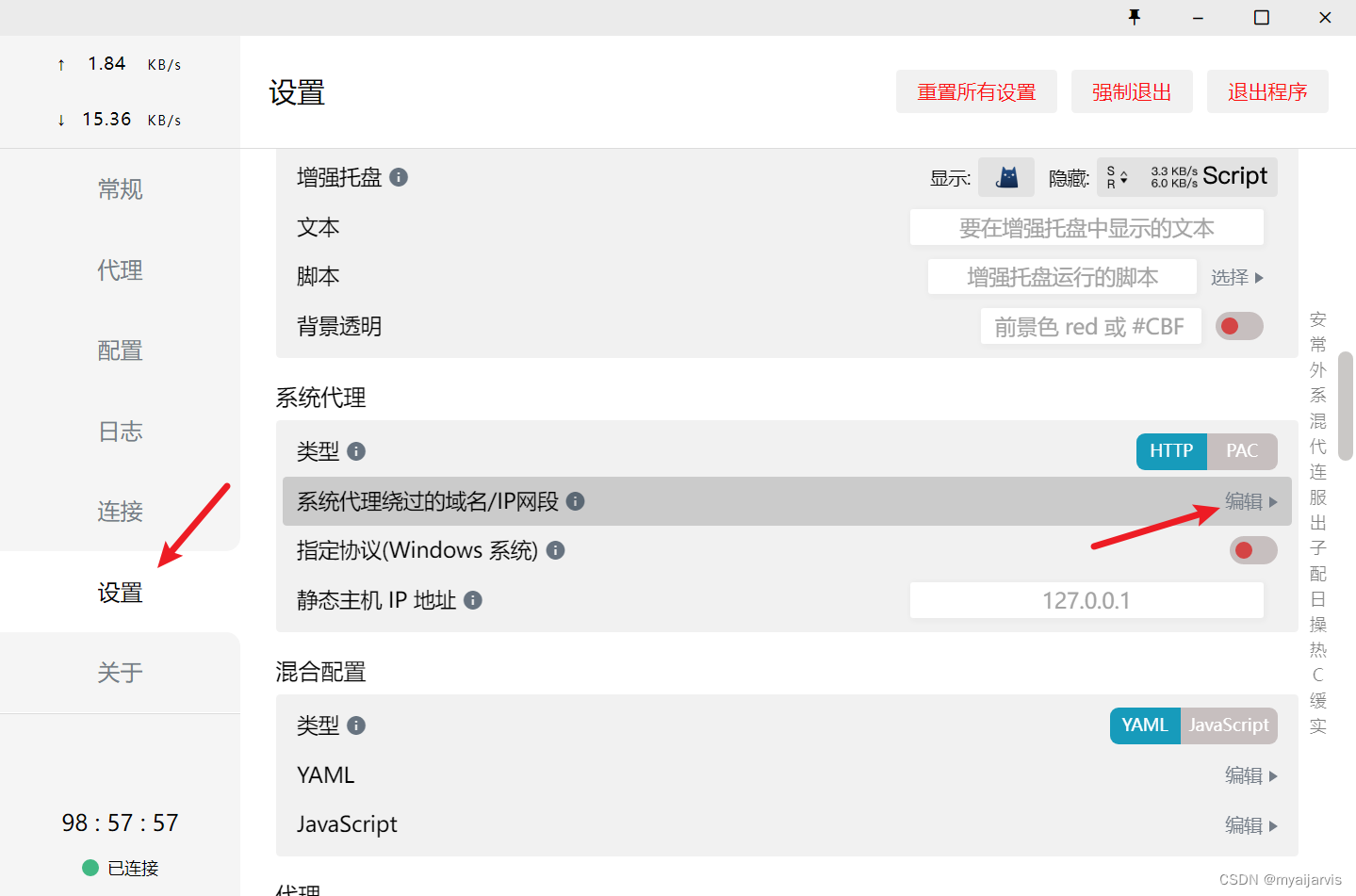Click the 增强托盘运行的脚本 input field
The height and width of the screenshot is (896, 1356).
click(x=1062, y=277)
